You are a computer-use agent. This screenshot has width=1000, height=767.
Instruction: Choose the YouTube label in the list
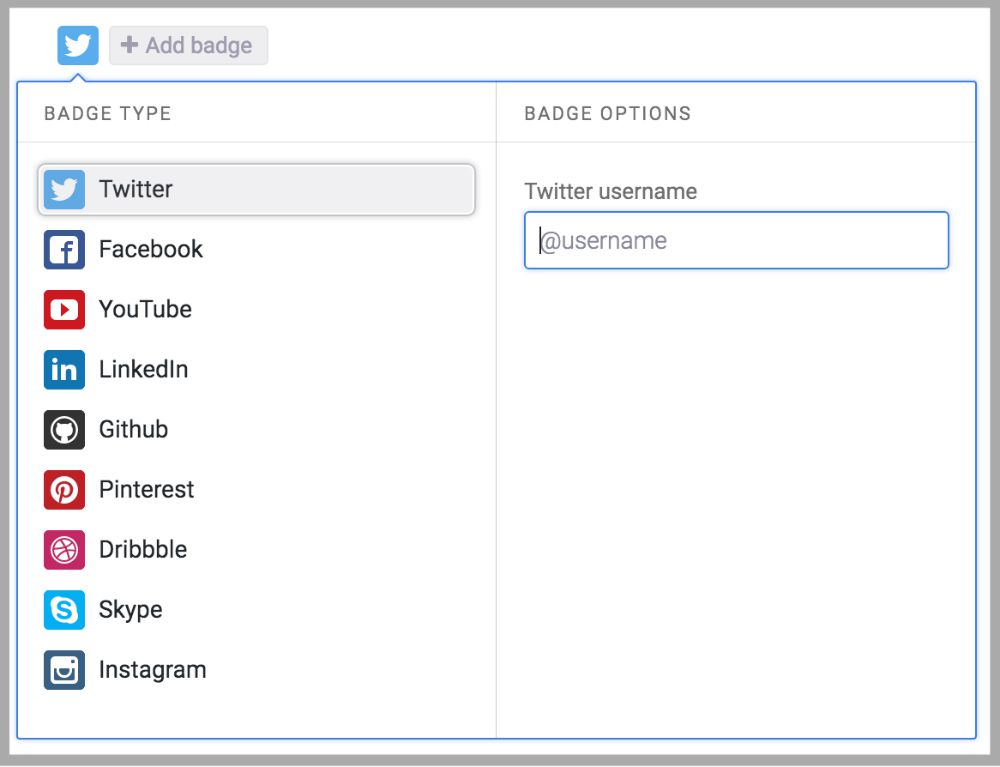click(145, 309)
